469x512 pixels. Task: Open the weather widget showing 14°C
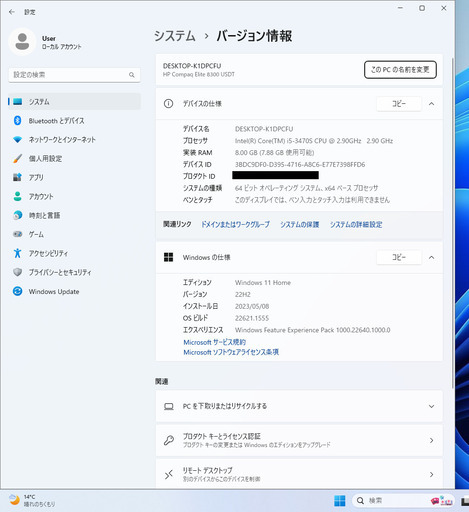click(32, 500)
